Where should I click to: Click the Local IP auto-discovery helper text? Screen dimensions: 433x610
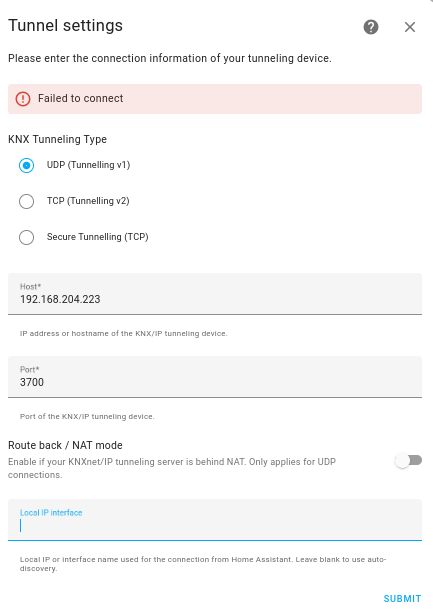(203, 564)
